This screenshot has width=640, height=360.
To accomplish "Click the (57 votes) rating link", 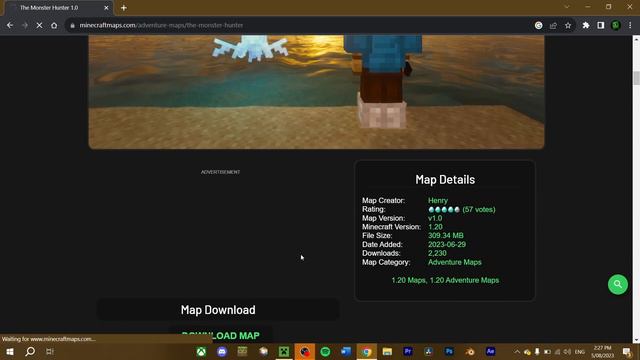I will 478,209.
